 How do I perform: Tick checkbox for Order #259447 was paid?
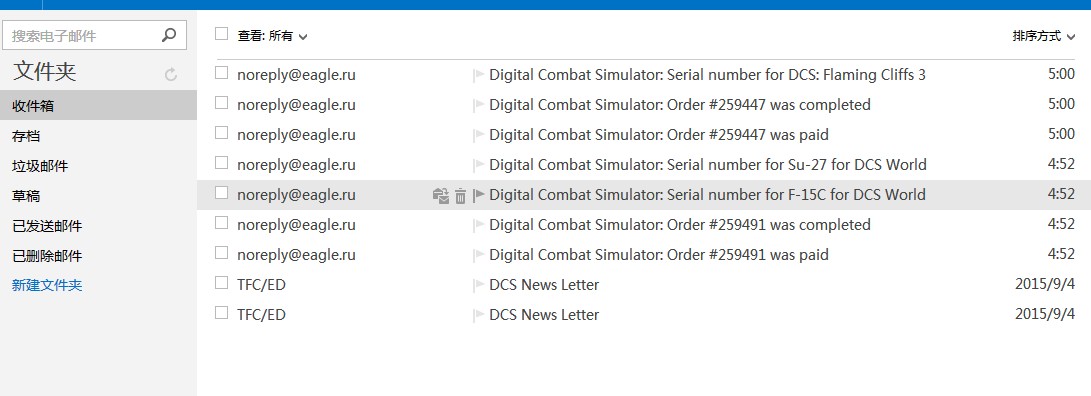click(221, 132)
